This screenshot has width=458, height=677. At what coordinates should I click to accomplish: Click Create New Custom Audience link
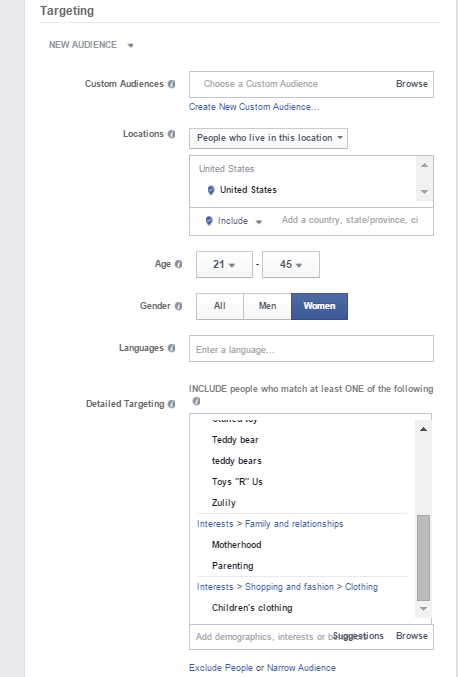point(254,107)
